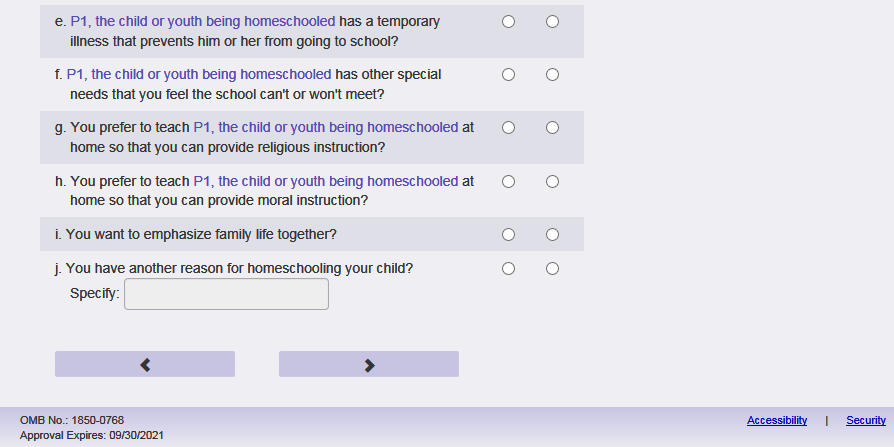Open the Accessibility link
This screenshot has width=894, height=447.
[x=777, y=421]
